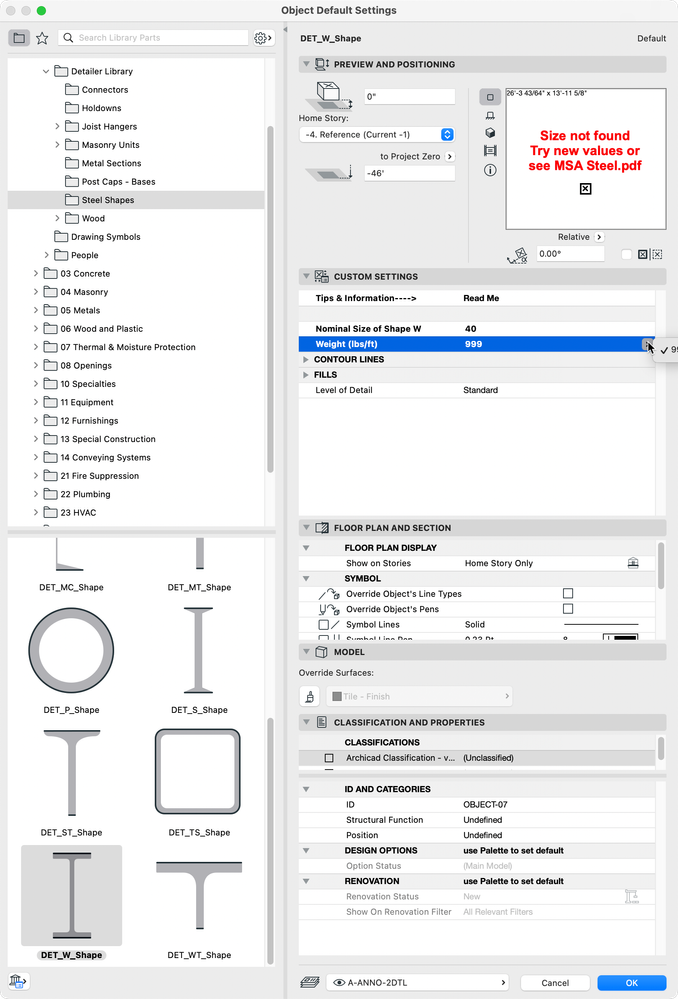Select DET_ST_Shape thumbnail
The image size is (678, 999).
(x=71, y=772)
